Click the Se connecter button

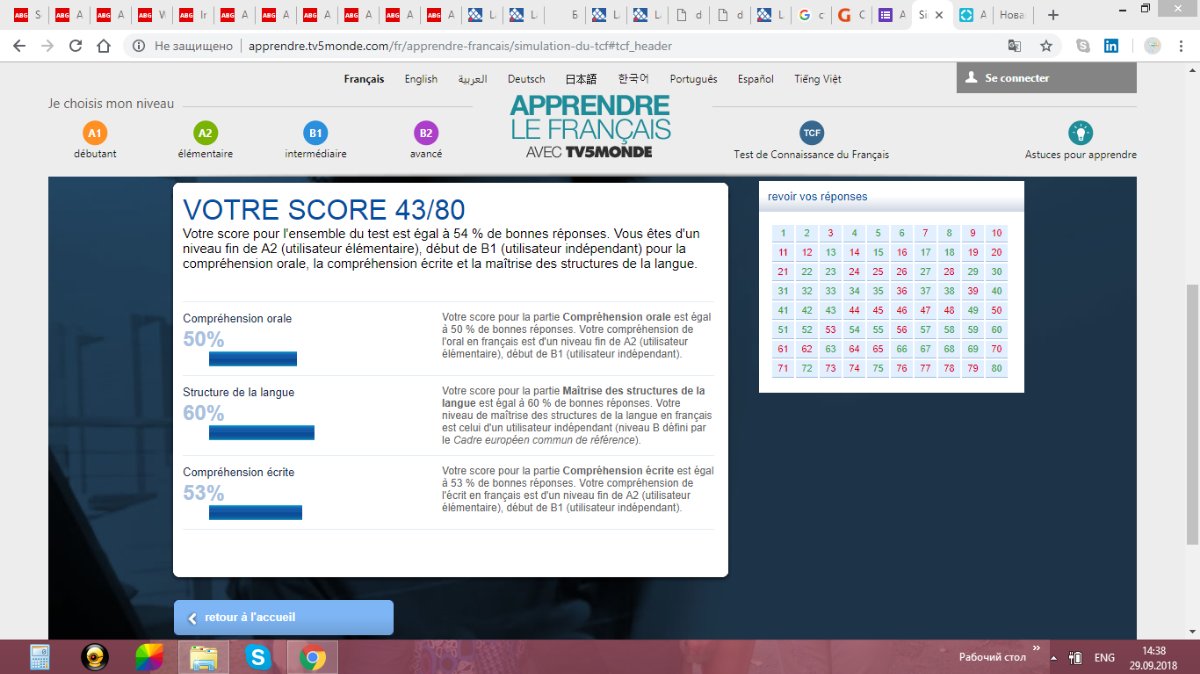coord(1046,78)
